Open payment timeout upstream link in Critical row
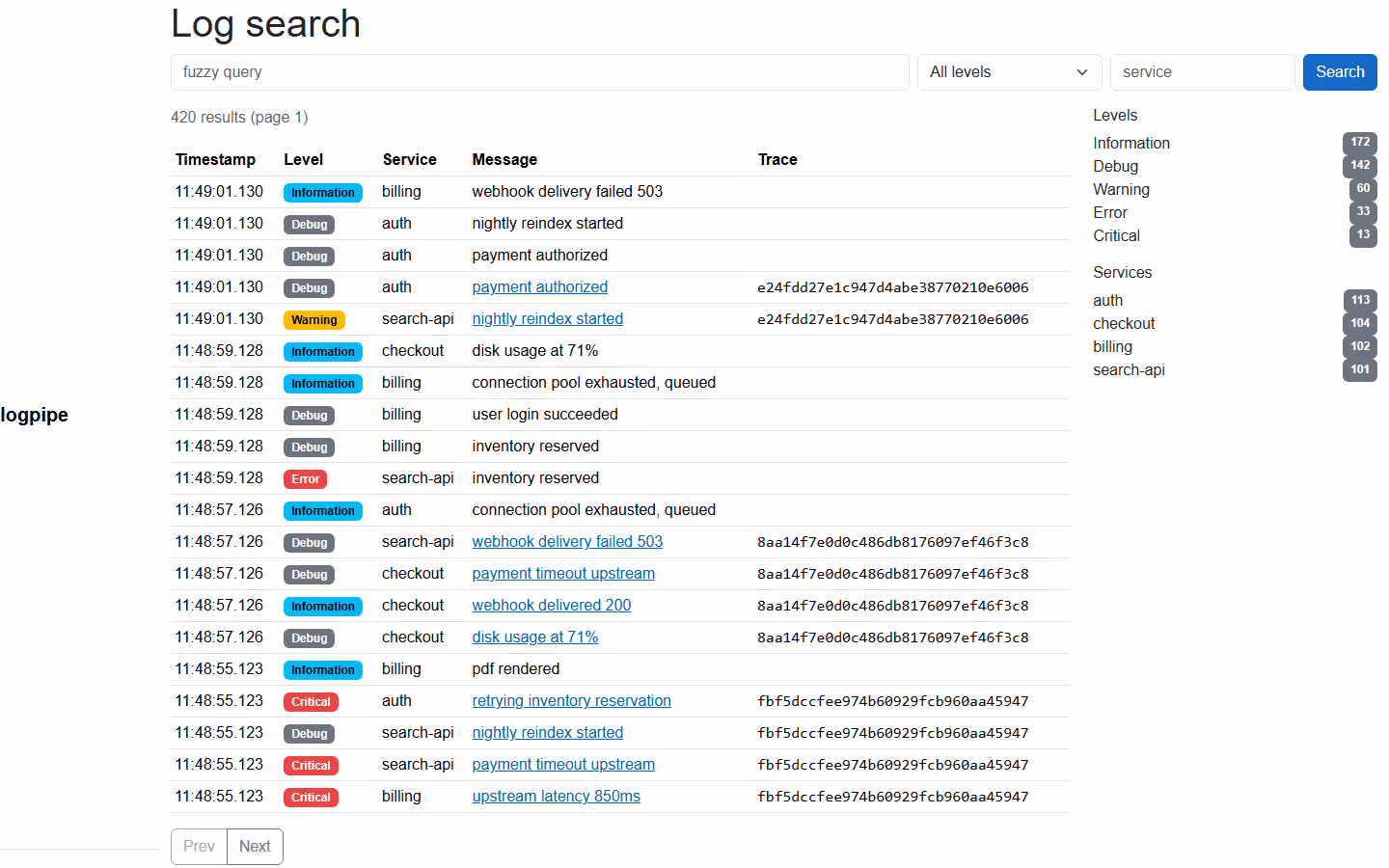Screen dimensions: 1389x868 pos(563,765)
